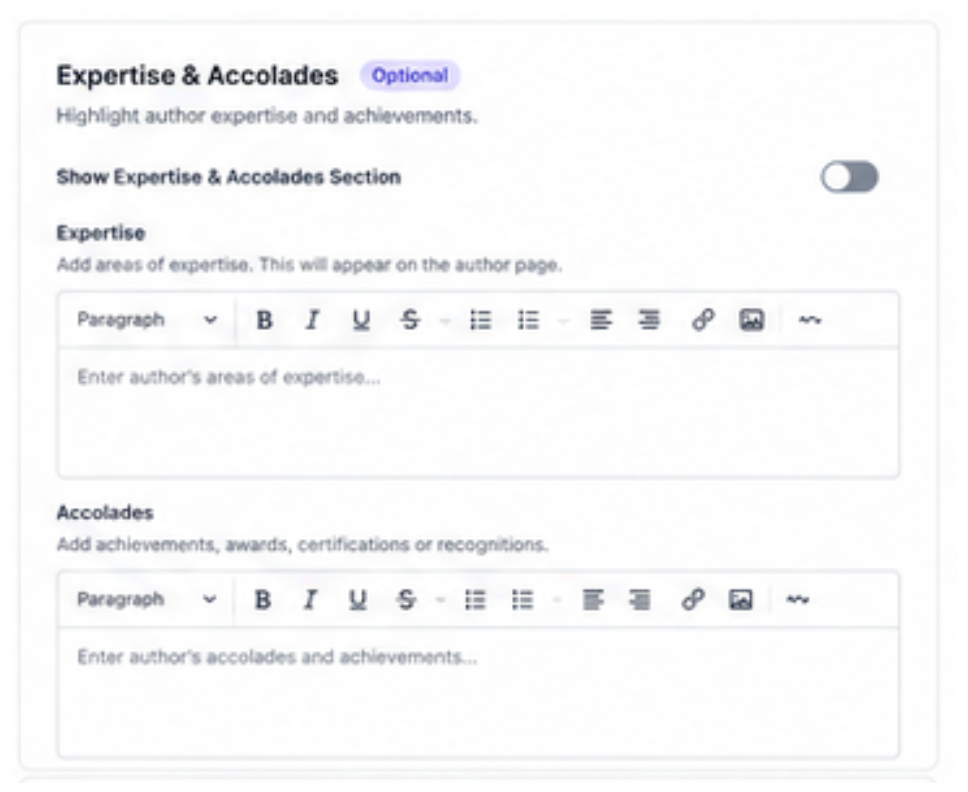The width and height of the screenshot is (968, 792).
Task: Enable Show Expertise & Accolades Section toggle
Action: [849, 177]
